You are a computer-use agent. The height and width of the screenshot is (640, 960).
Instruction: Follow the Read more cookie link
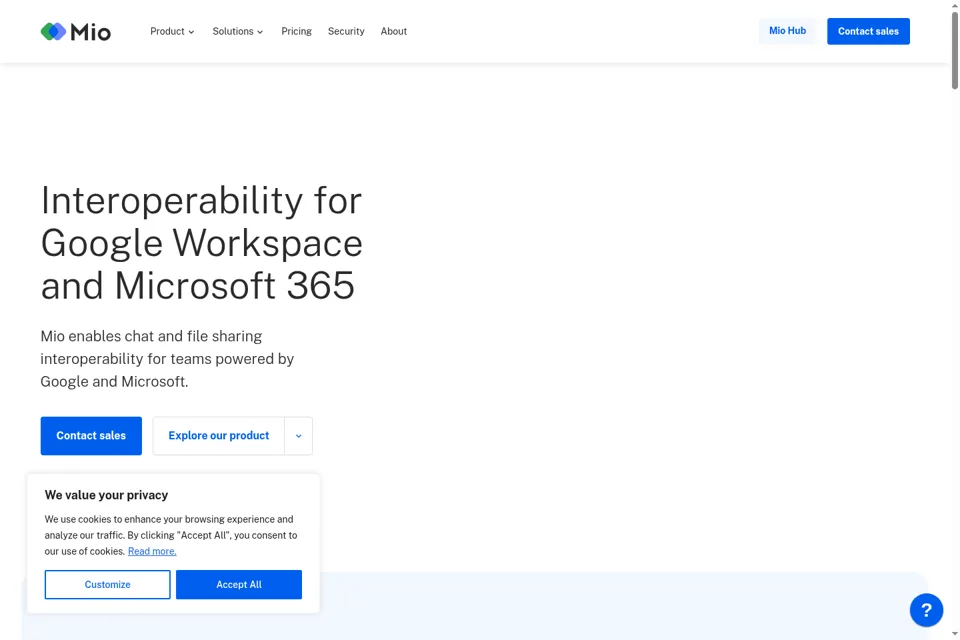click(x=152, y=551)
